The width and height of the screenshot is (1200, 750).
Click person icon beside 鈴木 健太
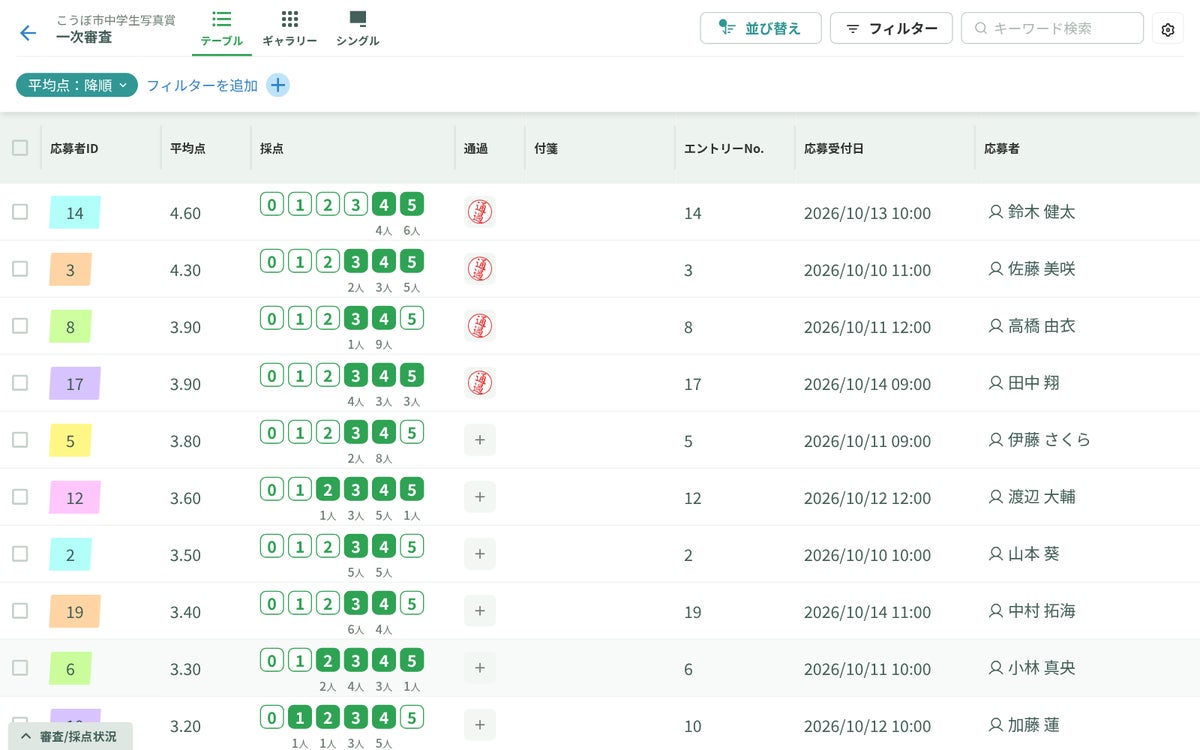[x=995, y=212]
